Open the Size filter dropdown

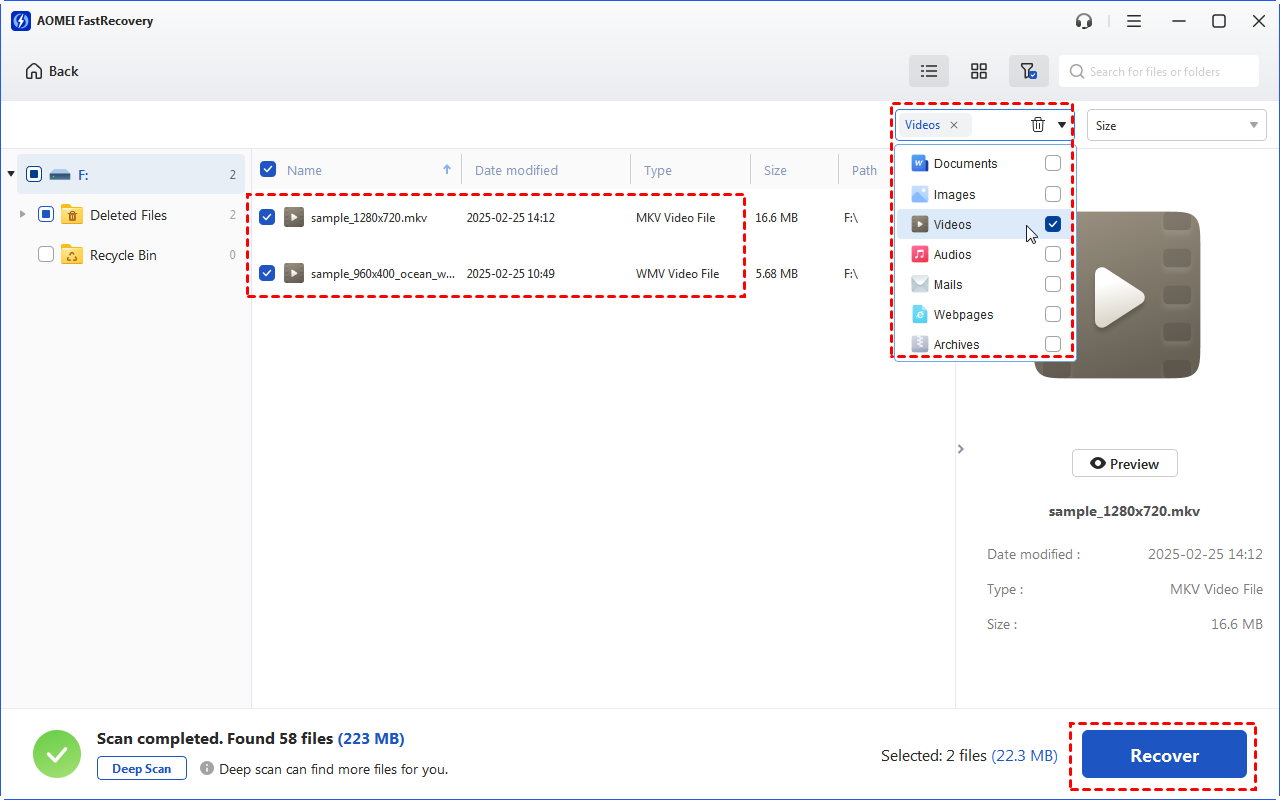[1177, 125]
